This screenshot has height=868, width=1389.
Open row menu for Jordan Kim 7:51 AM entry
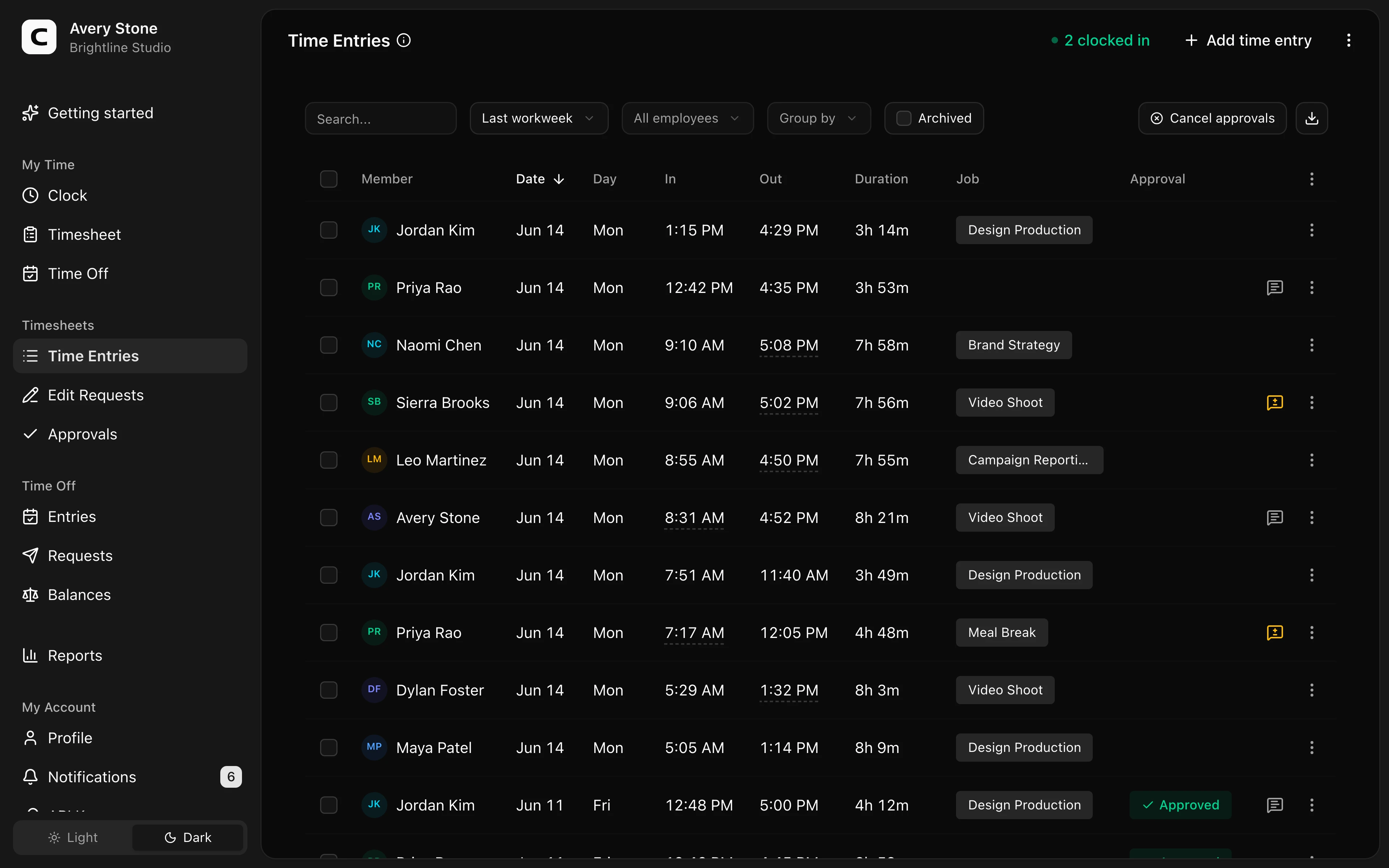(1312, 575)
